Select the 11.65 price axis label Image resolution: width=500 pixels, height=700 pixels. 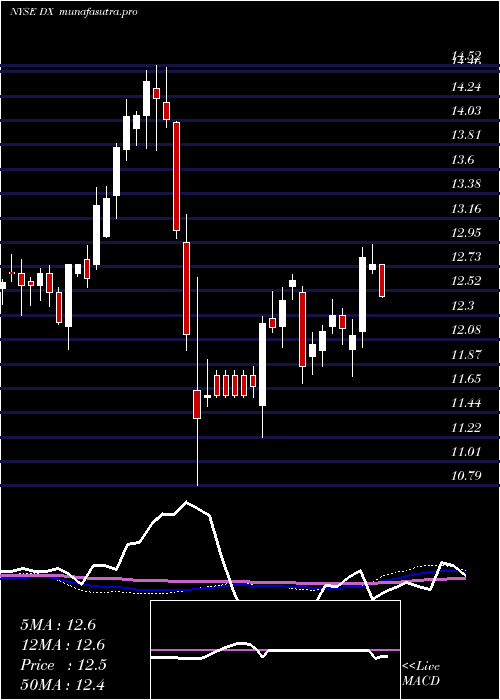pos(467,378)
